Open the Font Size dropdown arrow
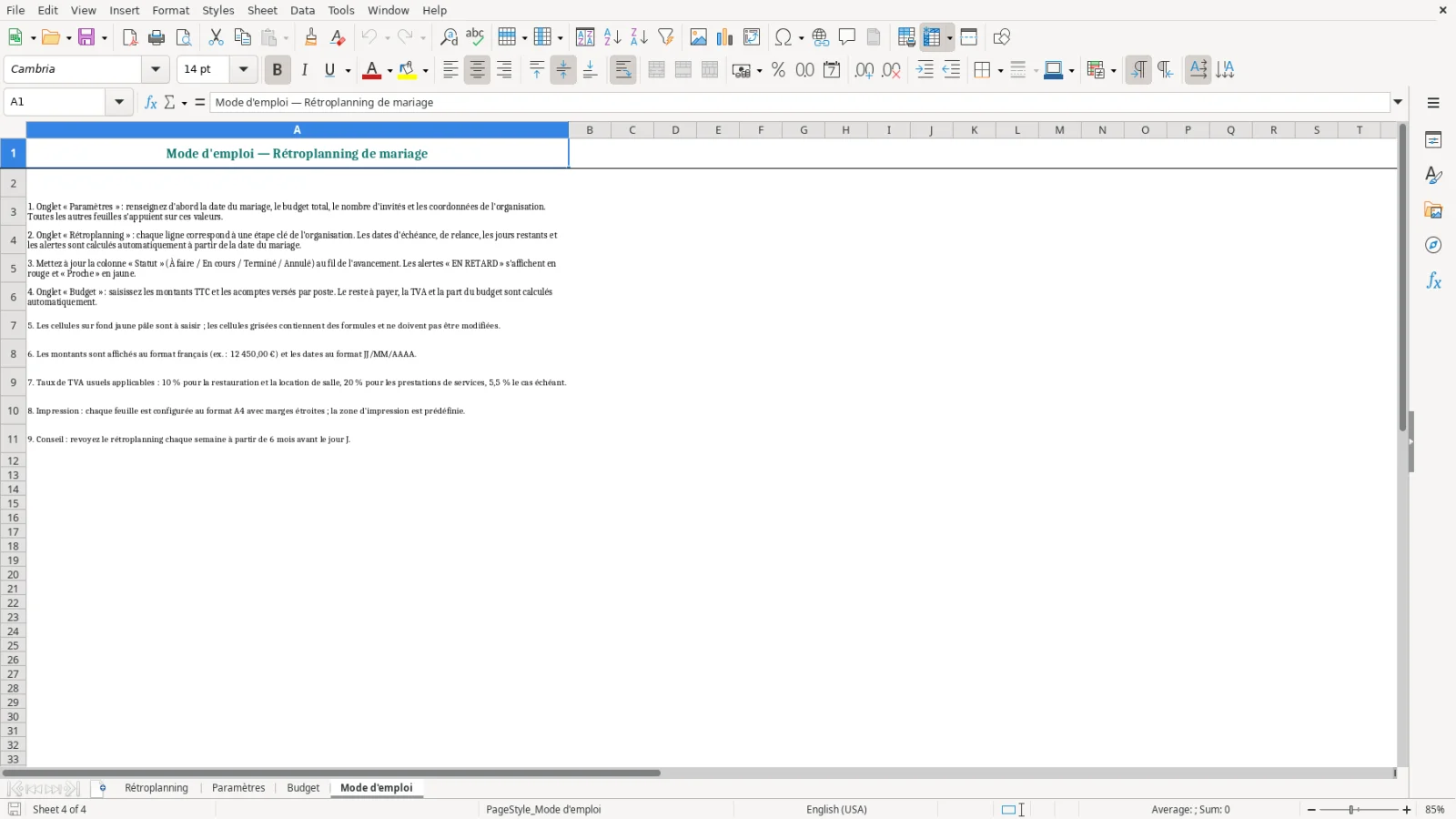 click(x=243, y=69)
